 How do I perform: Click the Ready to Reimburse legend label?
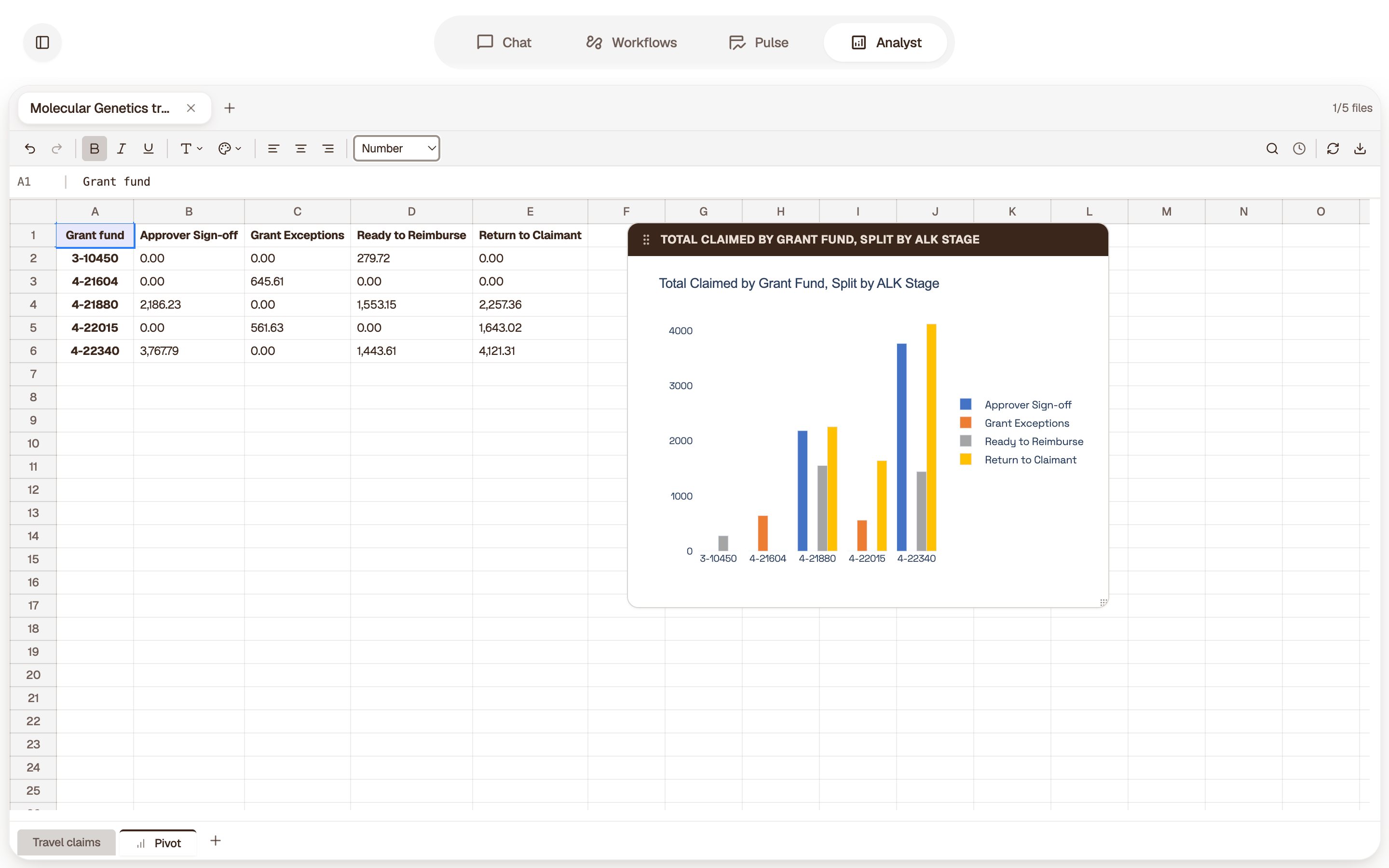[1034, 441]
